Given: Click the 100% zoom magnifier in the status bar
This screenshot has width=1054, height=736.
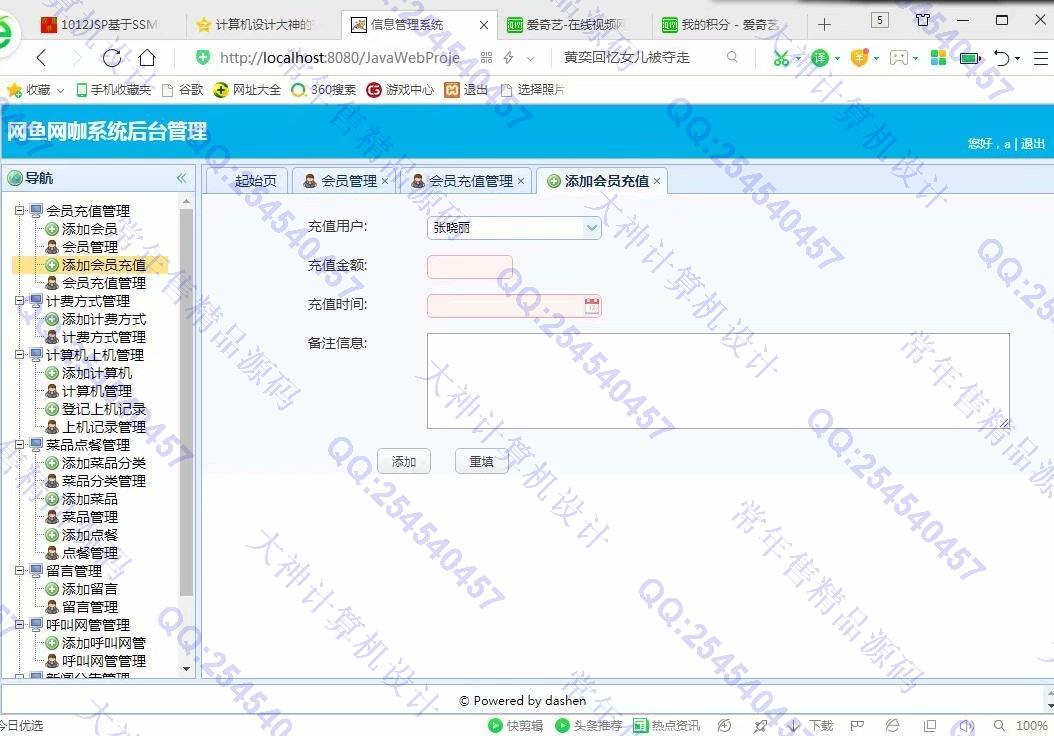Looking at the screenshot, I should 1000,726.
